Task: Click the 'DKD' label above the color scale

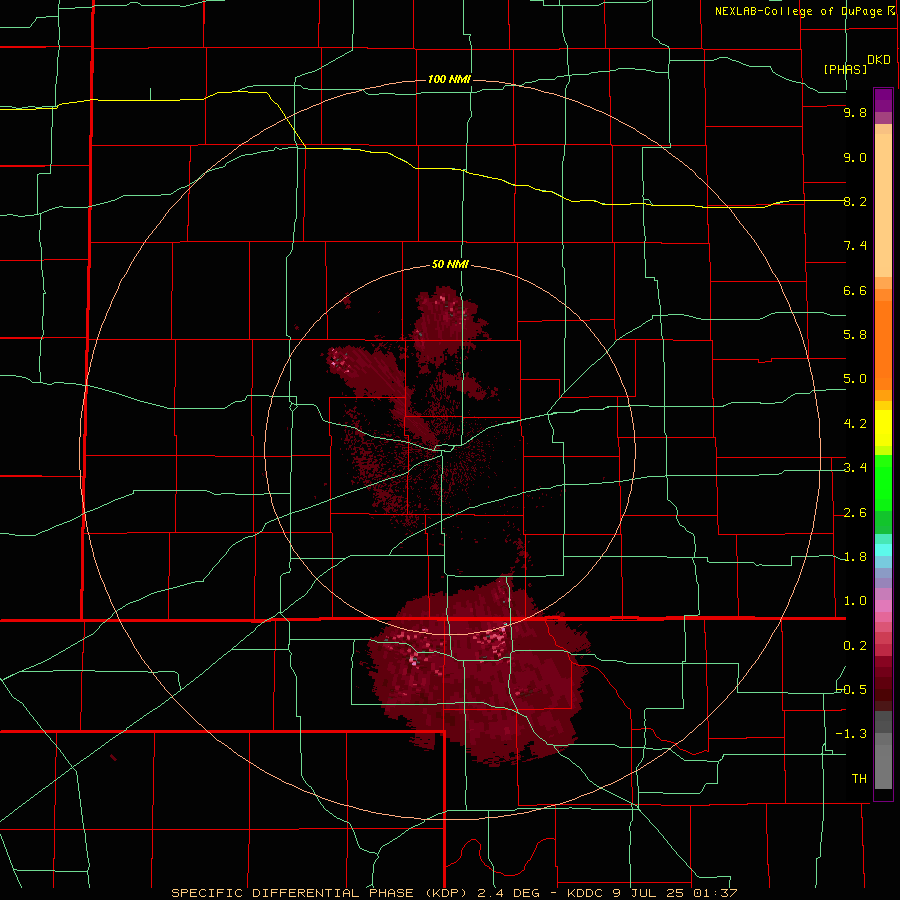Action: point(879,60)
